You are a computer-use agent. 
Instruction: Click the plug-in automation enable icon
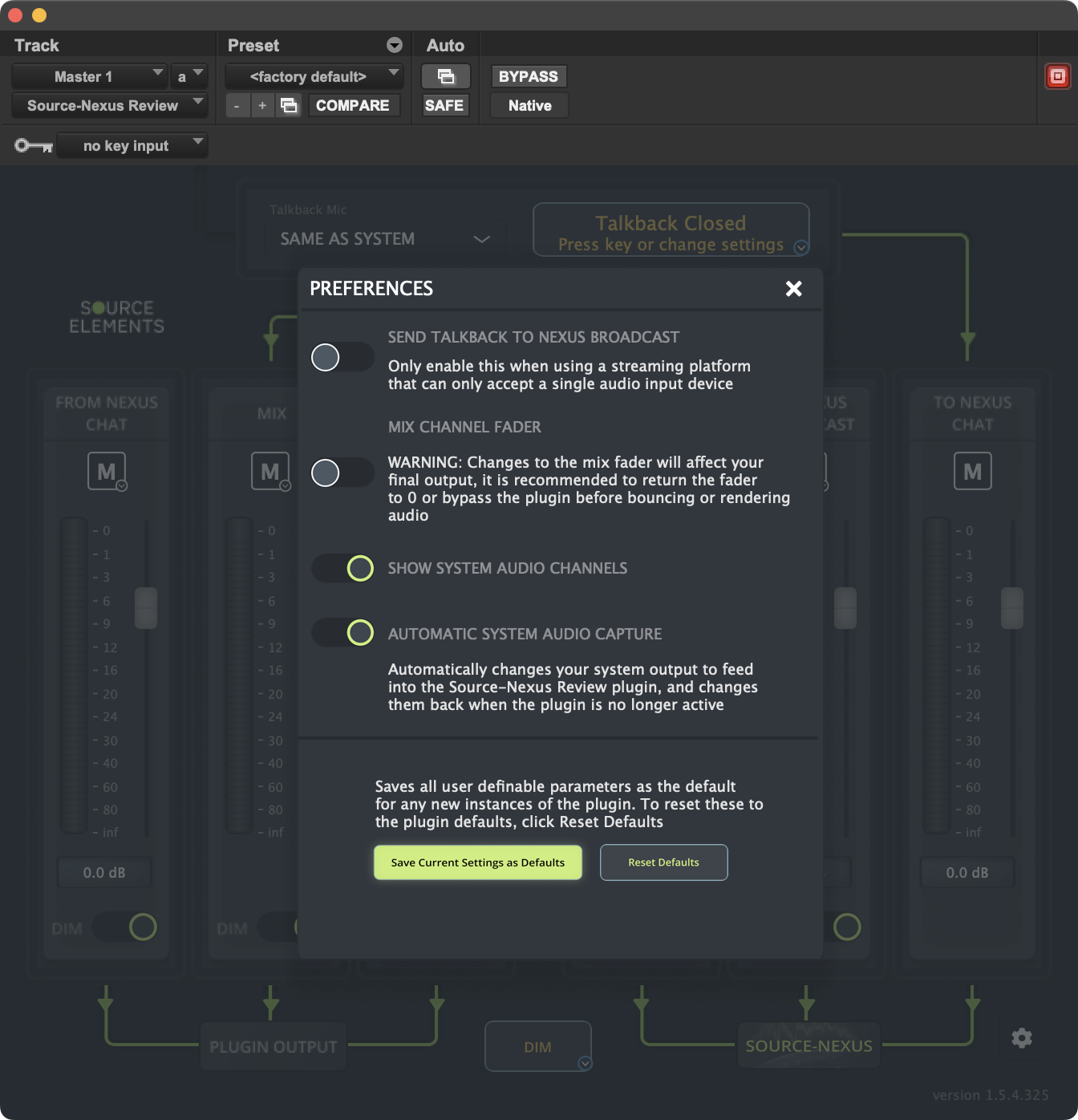[446, 76]
